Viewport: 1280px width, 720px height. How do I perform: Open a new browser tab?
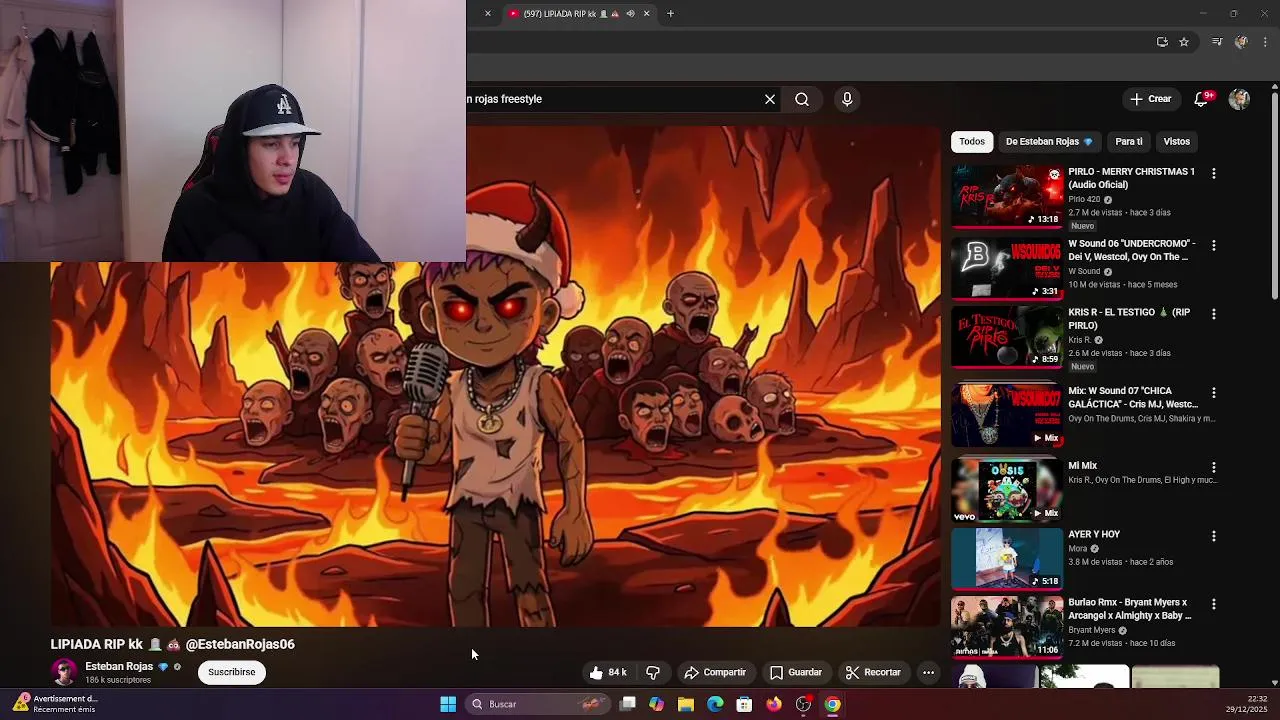tap(670, 13)
